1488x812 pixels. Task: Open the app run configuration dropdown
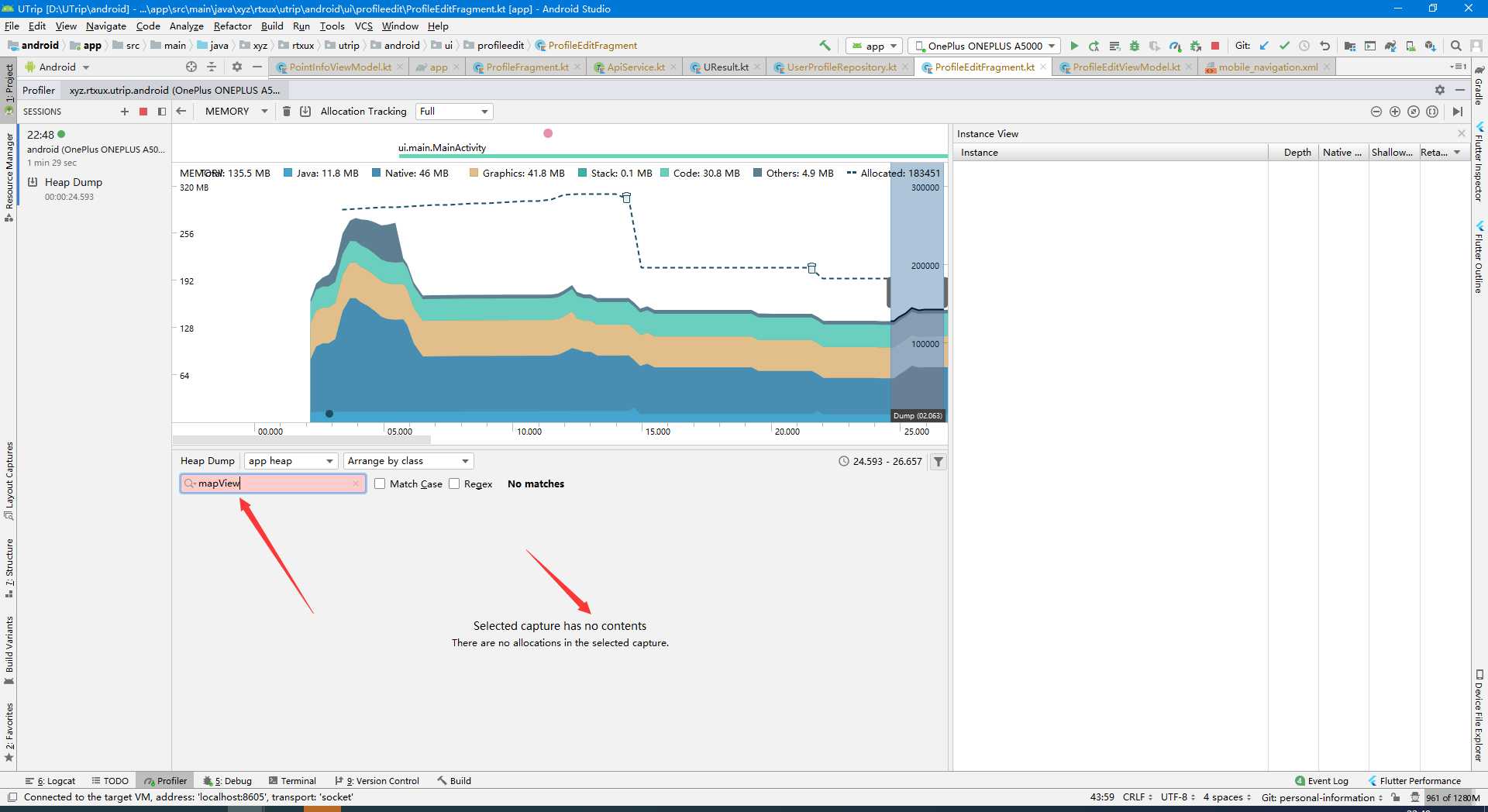coord(874,46)
